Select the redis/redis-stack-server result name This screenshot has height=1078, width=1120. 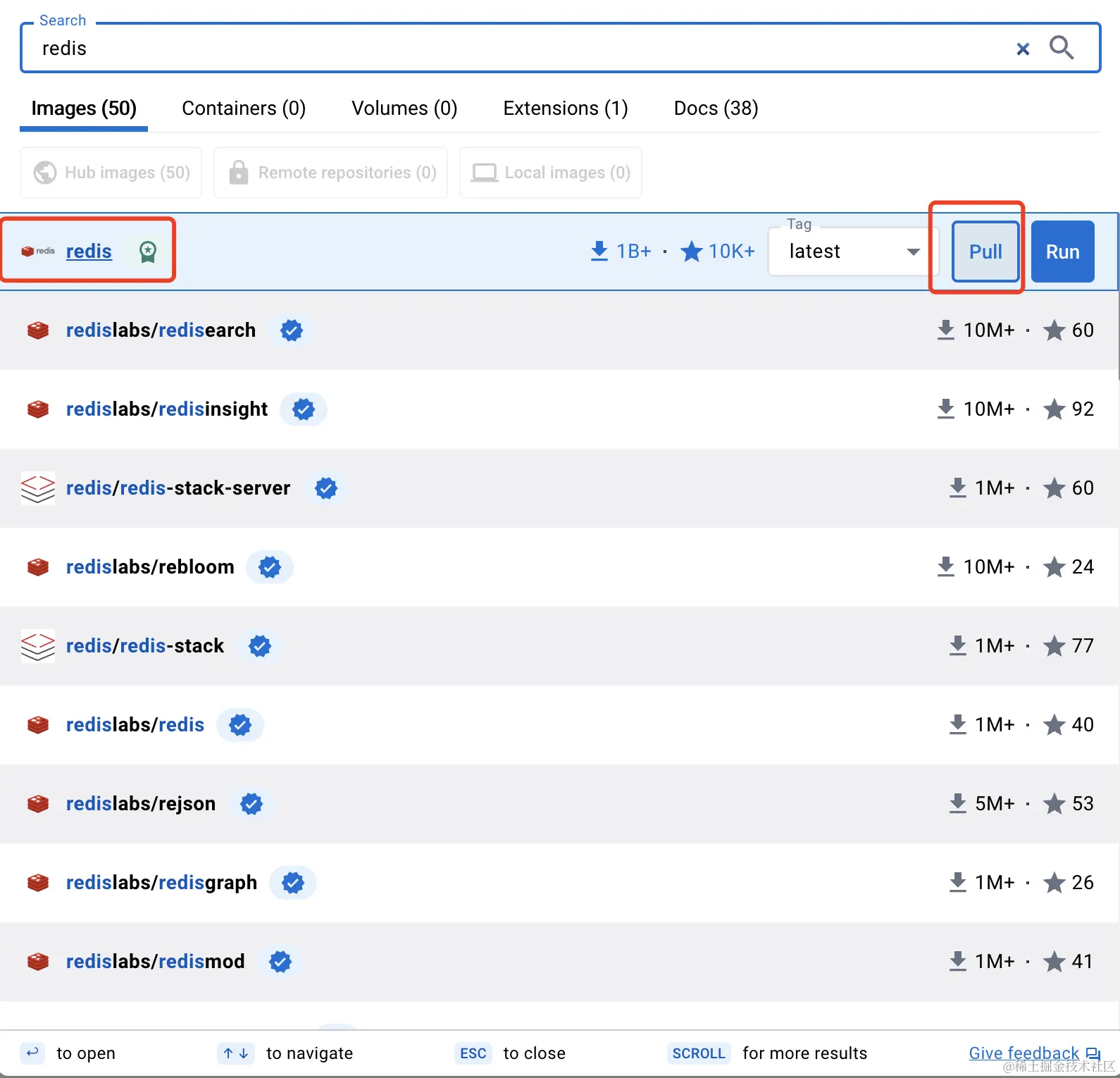coord(178,488)
